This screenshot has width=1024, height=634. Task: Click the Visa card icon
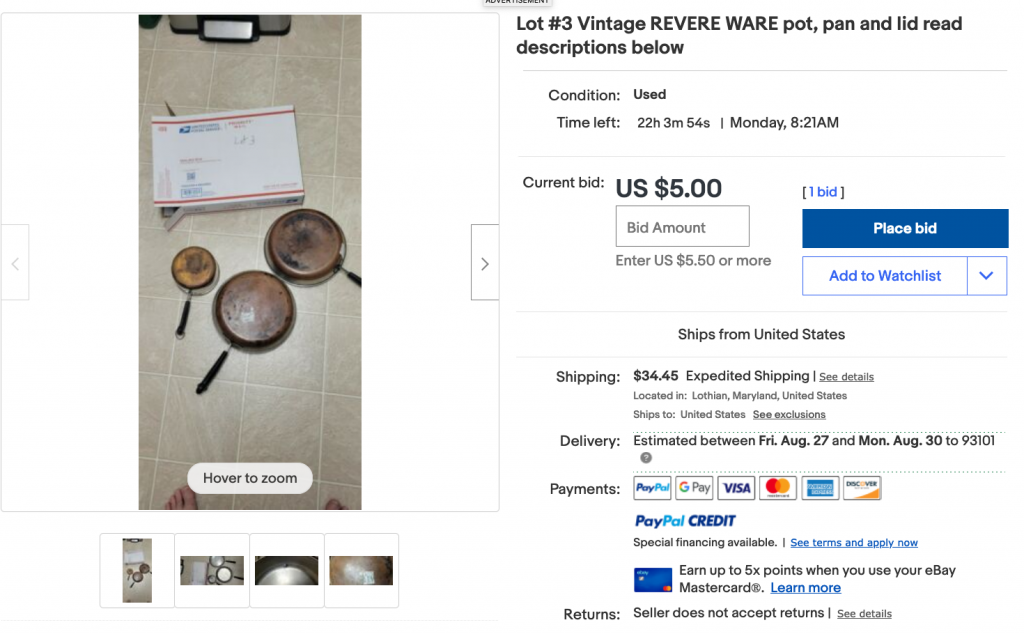click(736, 488)
